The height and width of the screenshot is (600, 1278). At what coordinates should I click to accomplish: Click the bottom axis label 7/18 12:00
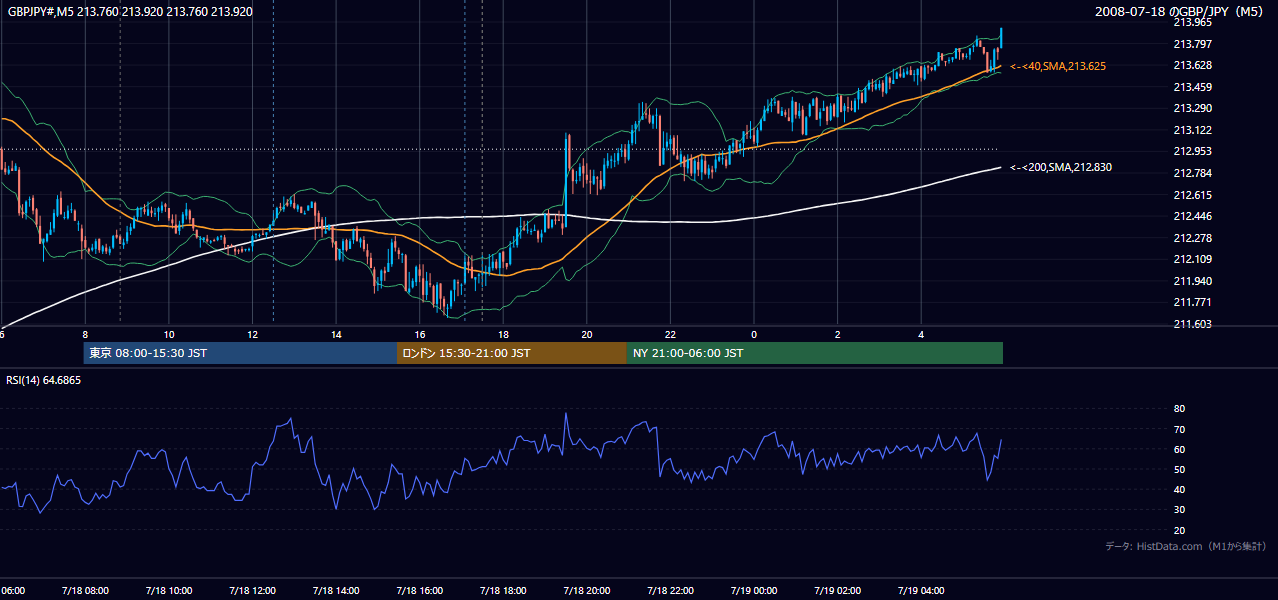pos(251,591)
